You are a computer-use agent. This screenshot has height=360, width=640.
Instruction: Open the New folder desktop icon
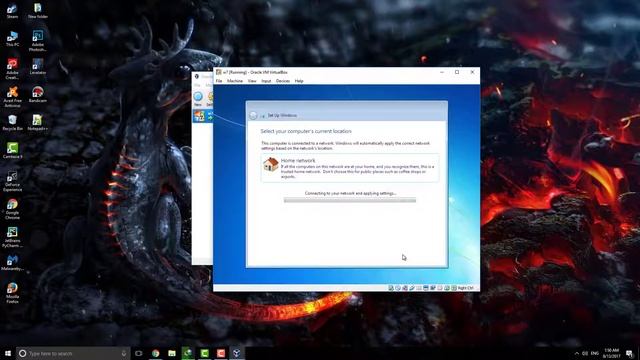coord(38,11)
